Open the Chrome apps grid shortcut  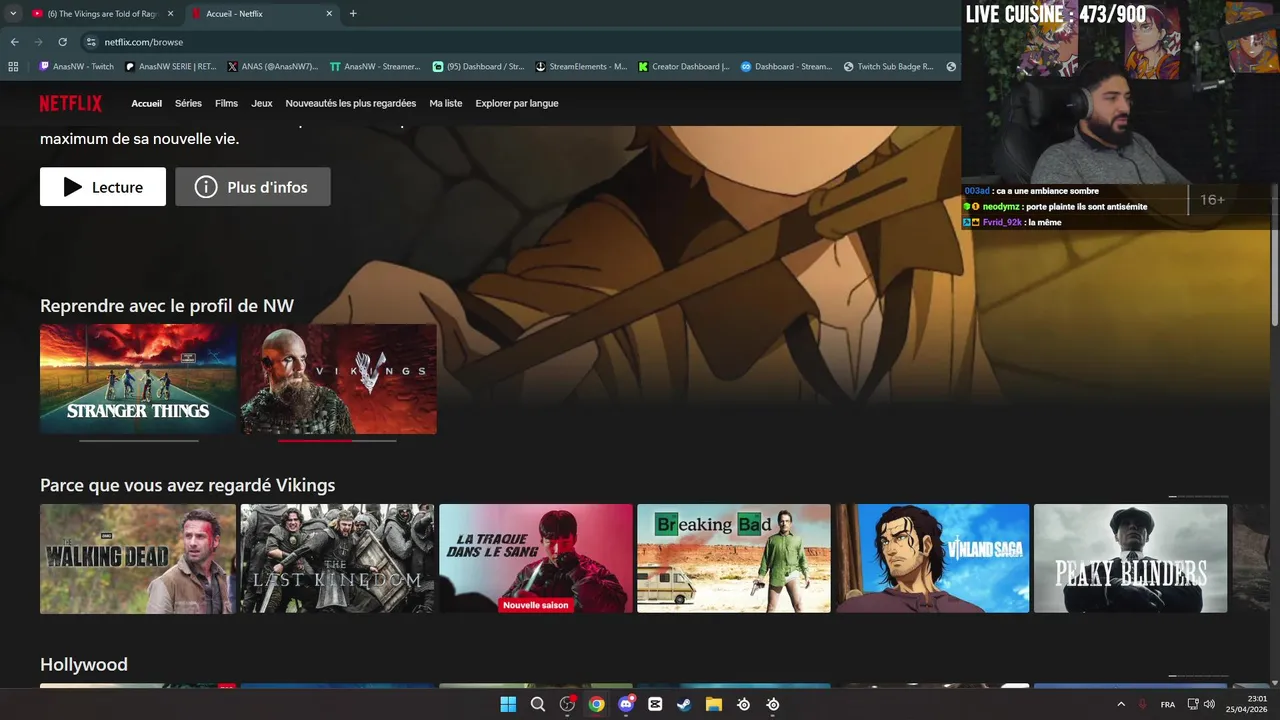[x=13, y=67]
